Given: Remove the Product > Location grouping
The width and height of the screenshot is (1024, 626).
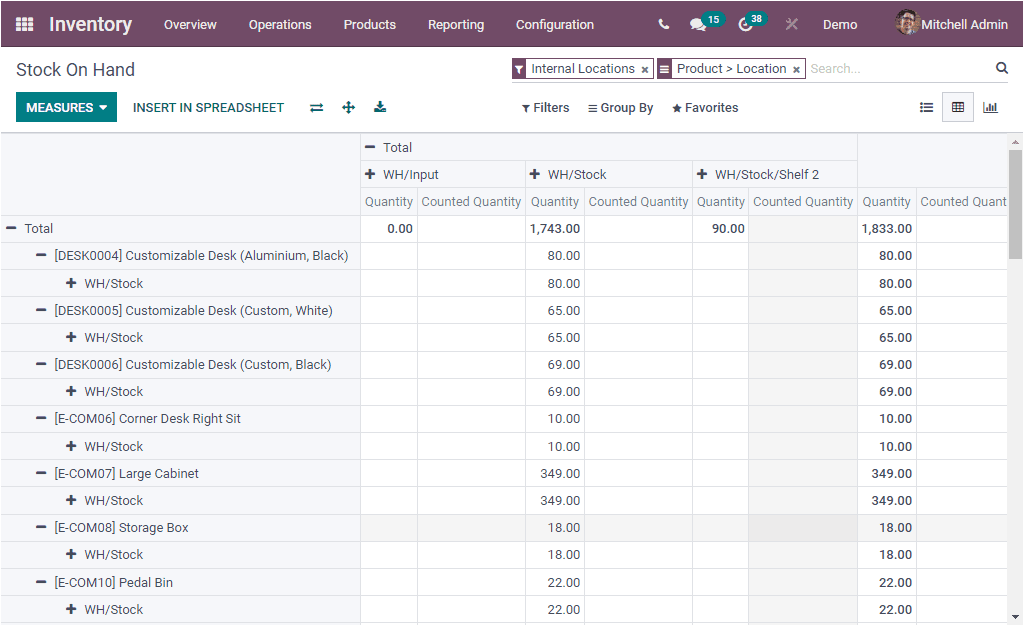Looking at the screenshot, I should coord(796,69).
